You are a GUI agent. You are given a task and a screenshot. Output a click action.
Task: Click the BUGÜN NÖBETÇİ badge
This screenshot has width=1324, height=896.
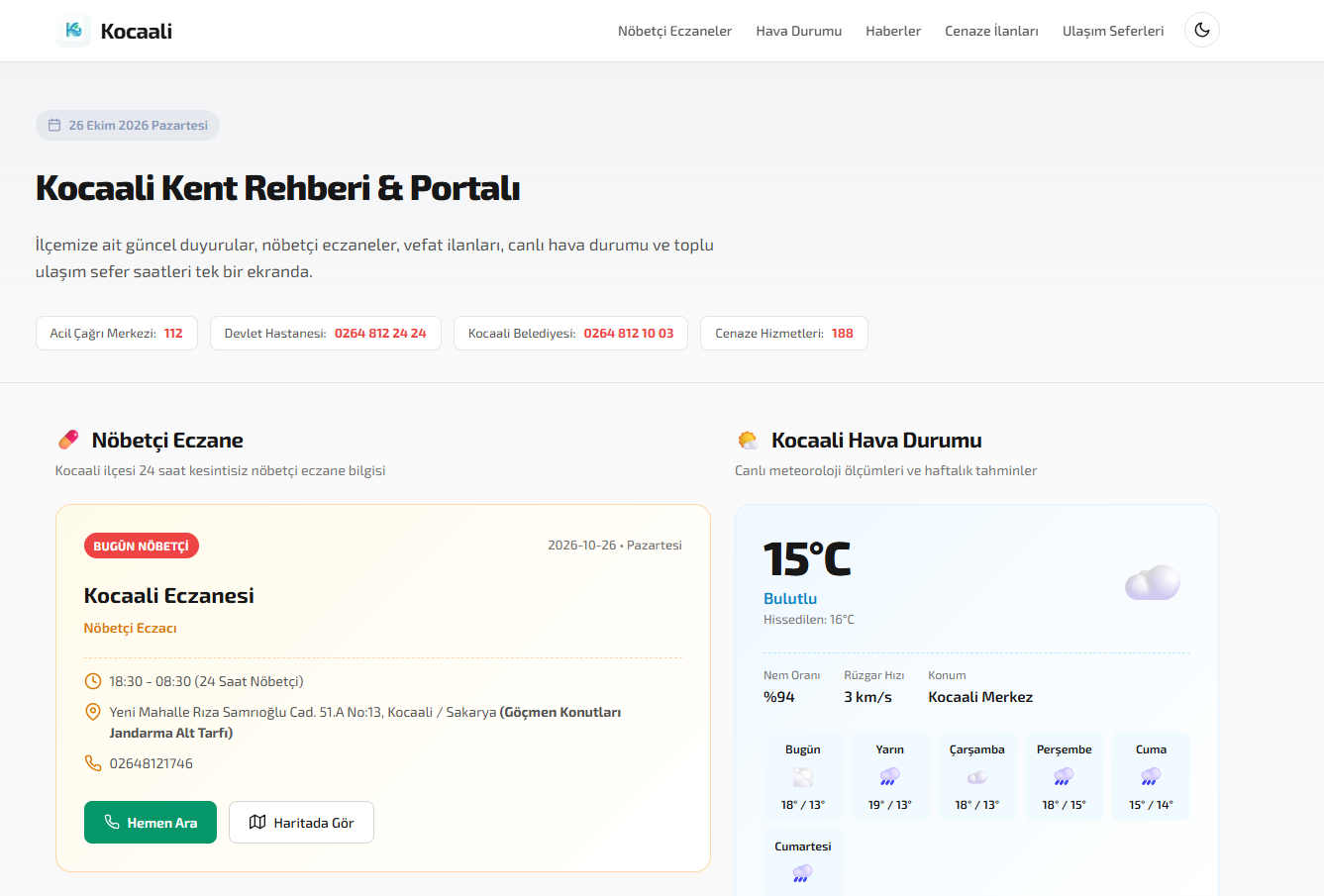142,546
